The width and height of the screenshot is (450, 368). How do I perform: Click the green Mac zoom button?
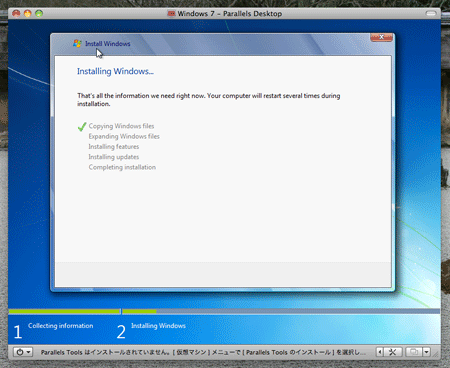coord(39,13)
